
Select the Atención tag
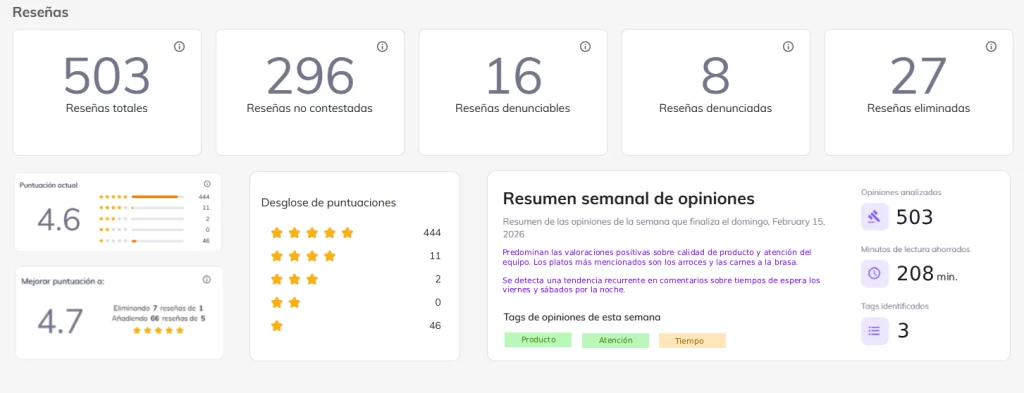coord(615,340)
